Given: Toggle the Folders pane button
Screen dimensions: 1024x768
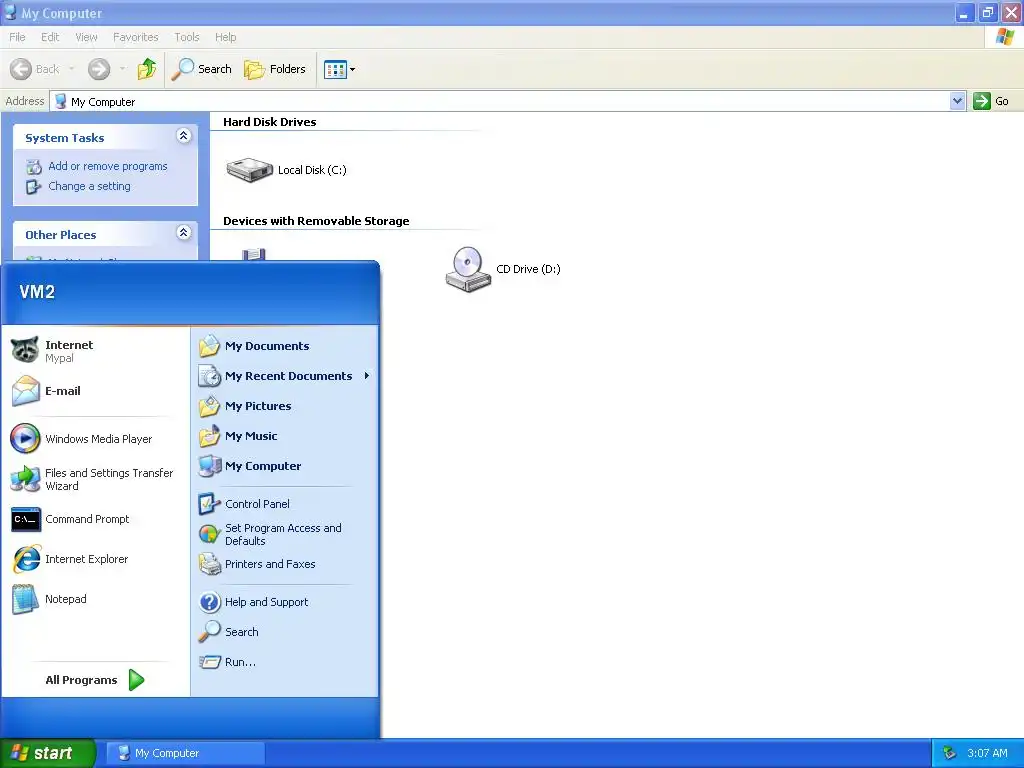Looking at the screenshot, I should [274, 69].
